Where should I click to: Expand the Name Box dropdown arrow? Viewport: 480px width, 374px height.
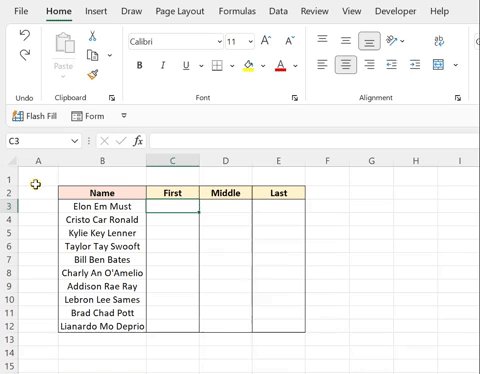(75, 141)
